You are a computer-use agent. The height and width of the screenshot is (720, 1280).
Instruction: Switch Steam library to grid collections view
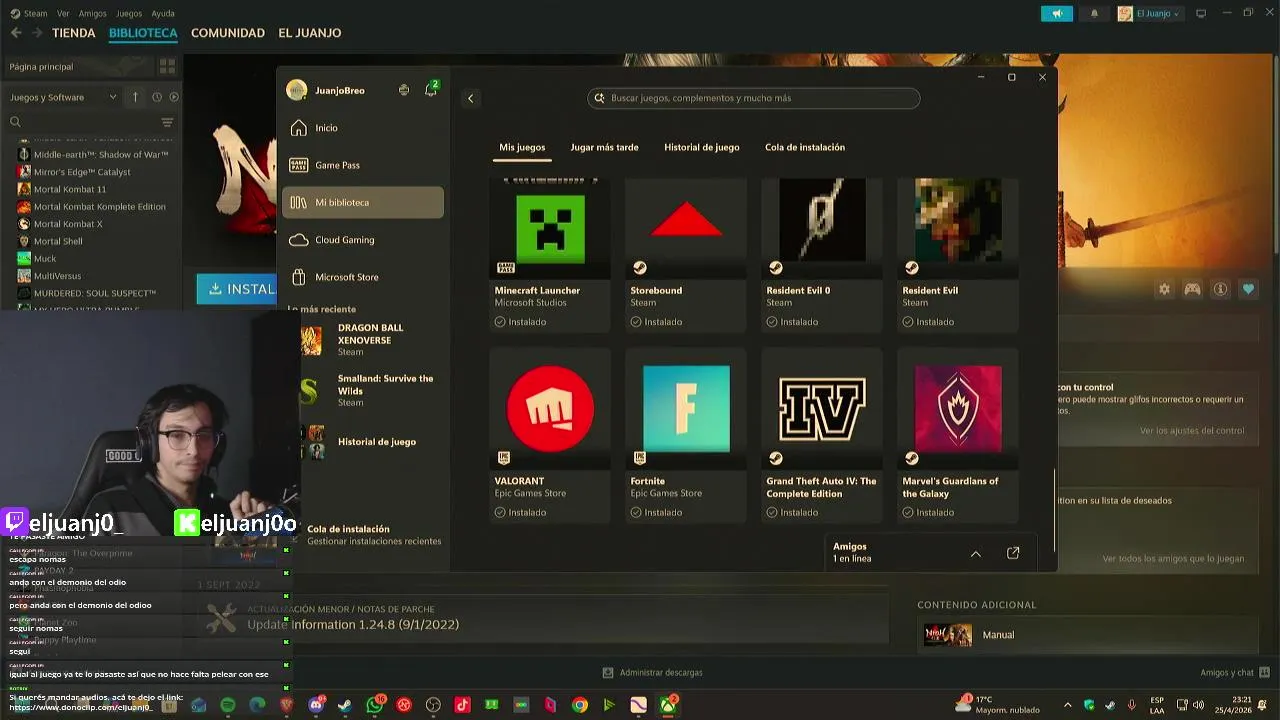[x=167, y=66]
